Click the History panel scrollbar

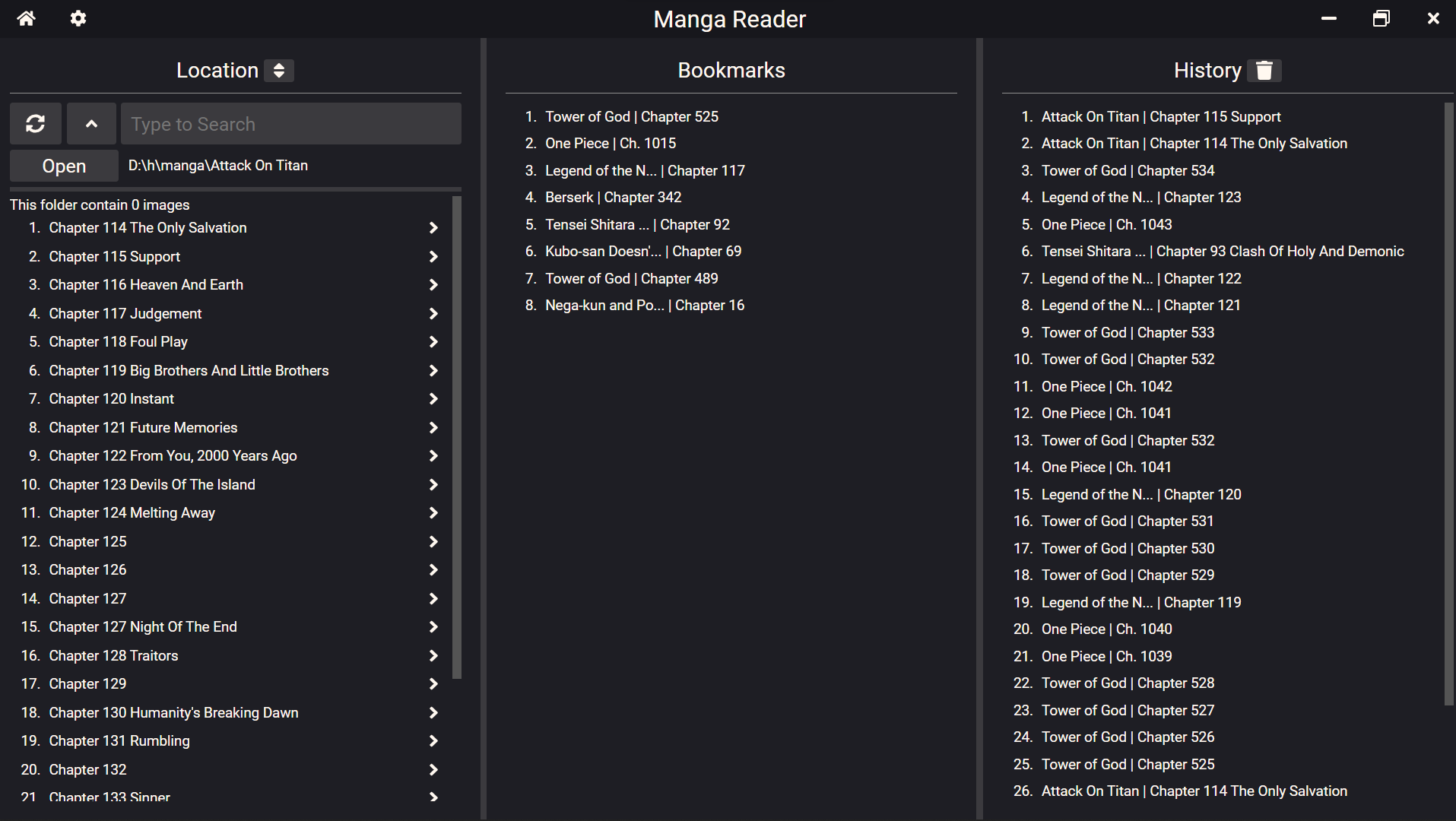(1448, 404)
